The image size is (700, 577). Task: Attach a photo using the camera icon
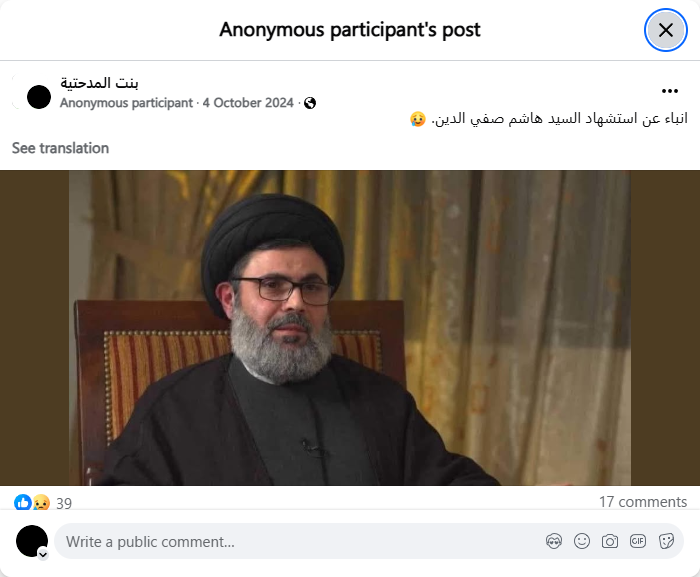(x=609, y=541)
